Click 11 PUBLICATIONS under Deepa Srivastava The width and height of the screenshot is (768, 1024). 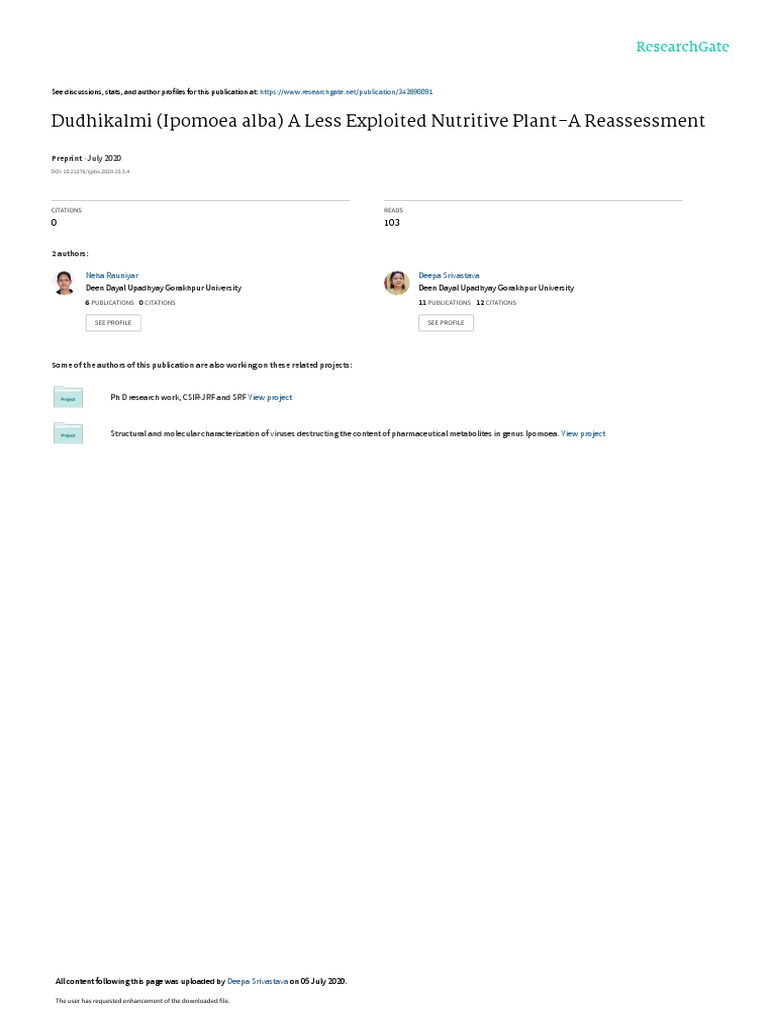pos(445,303)
